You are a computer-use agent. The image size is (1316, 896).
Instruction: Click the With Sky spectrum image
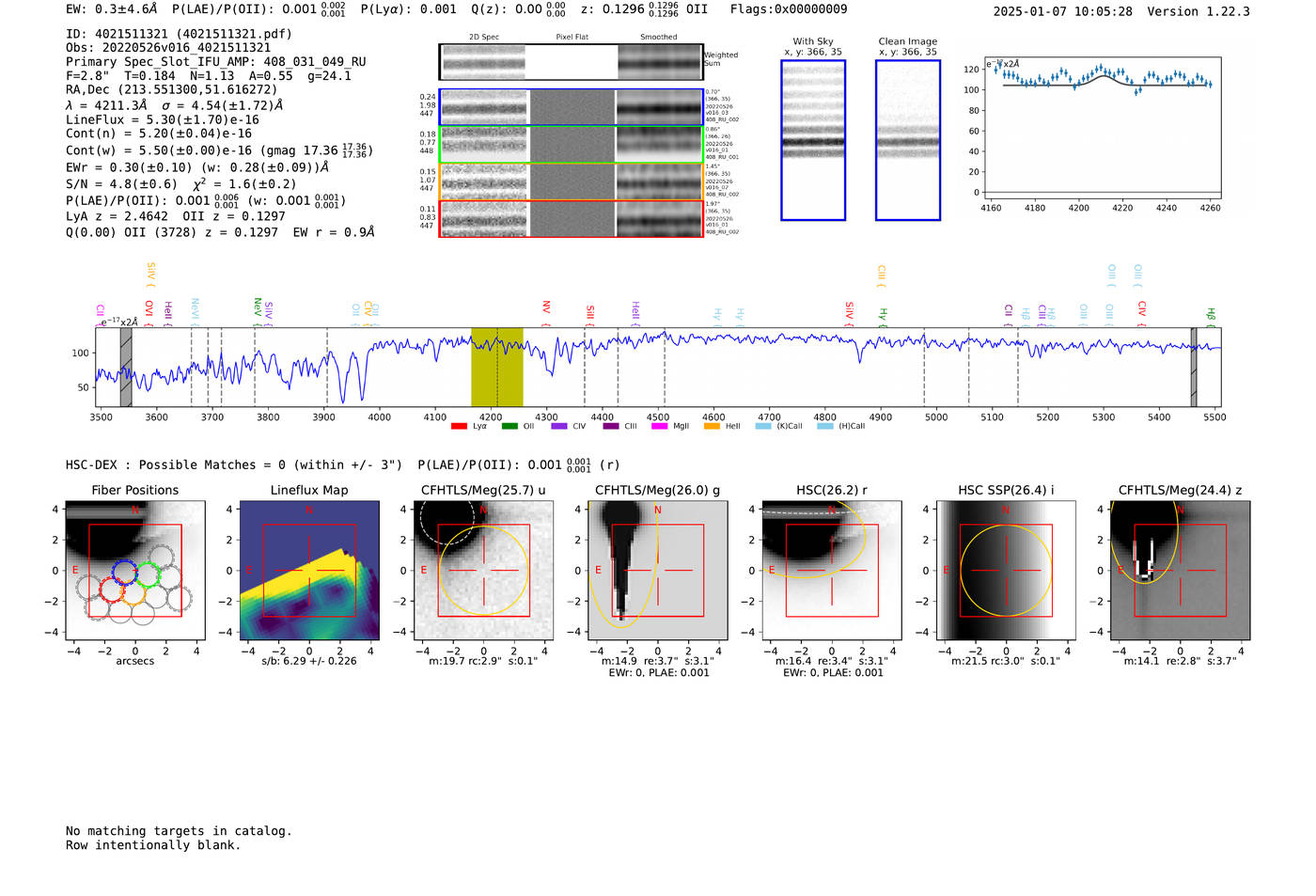(x=813, y=140)
